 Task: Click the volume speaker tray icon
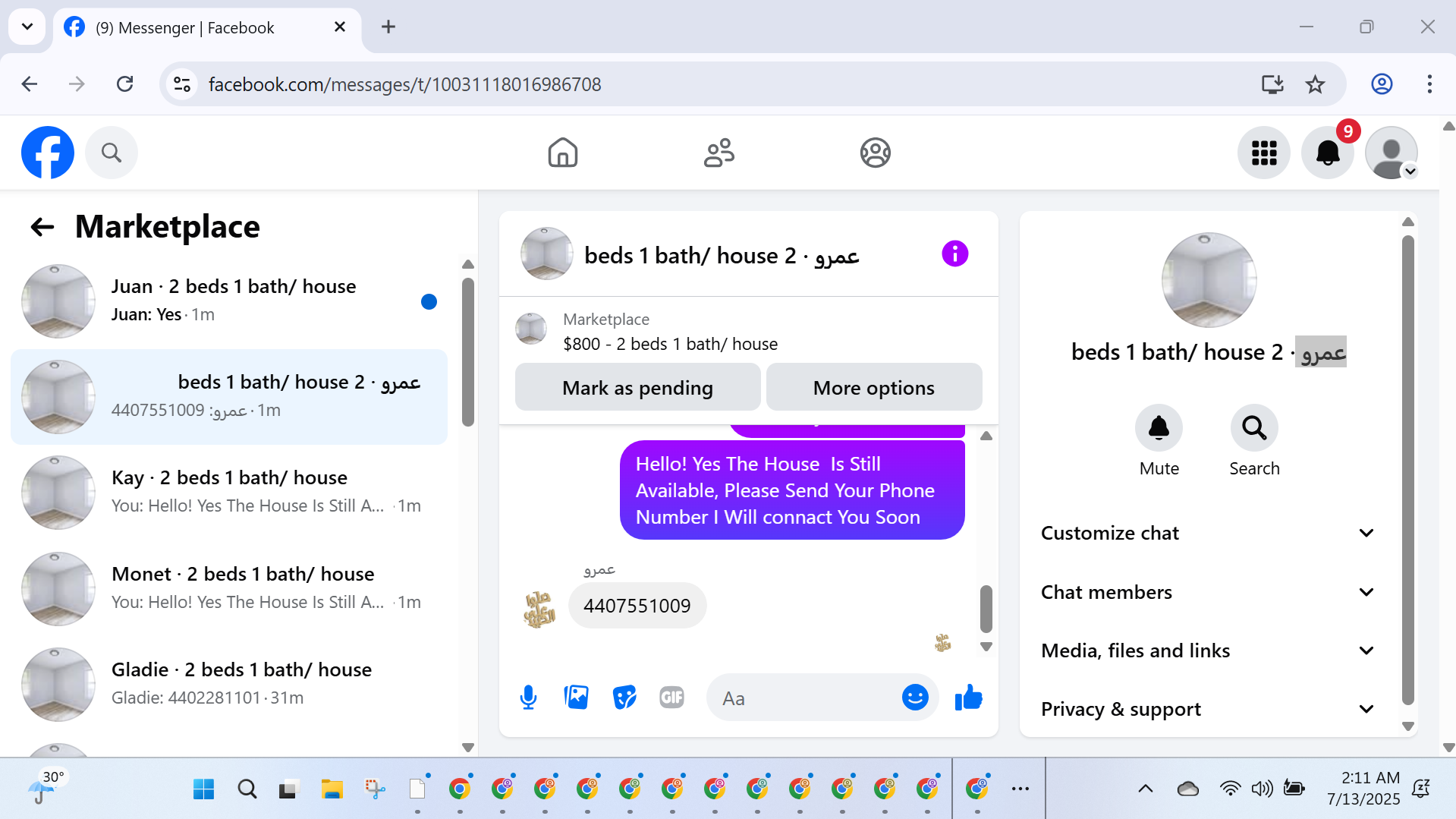(1262, 789)
